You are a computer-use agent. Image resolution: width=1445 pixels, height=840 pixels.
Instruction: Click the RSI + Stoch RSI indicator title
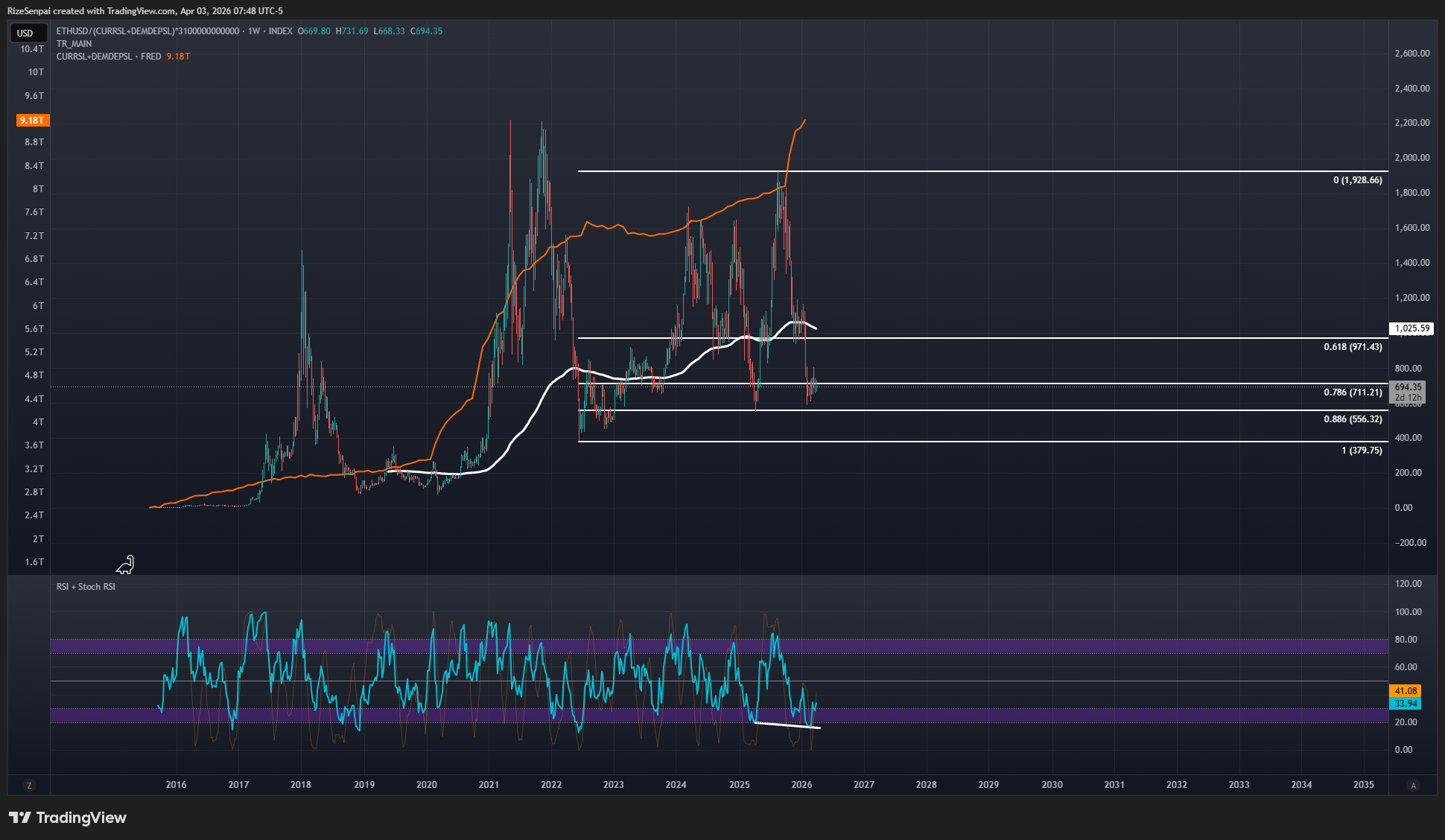(x=86, y=587)
